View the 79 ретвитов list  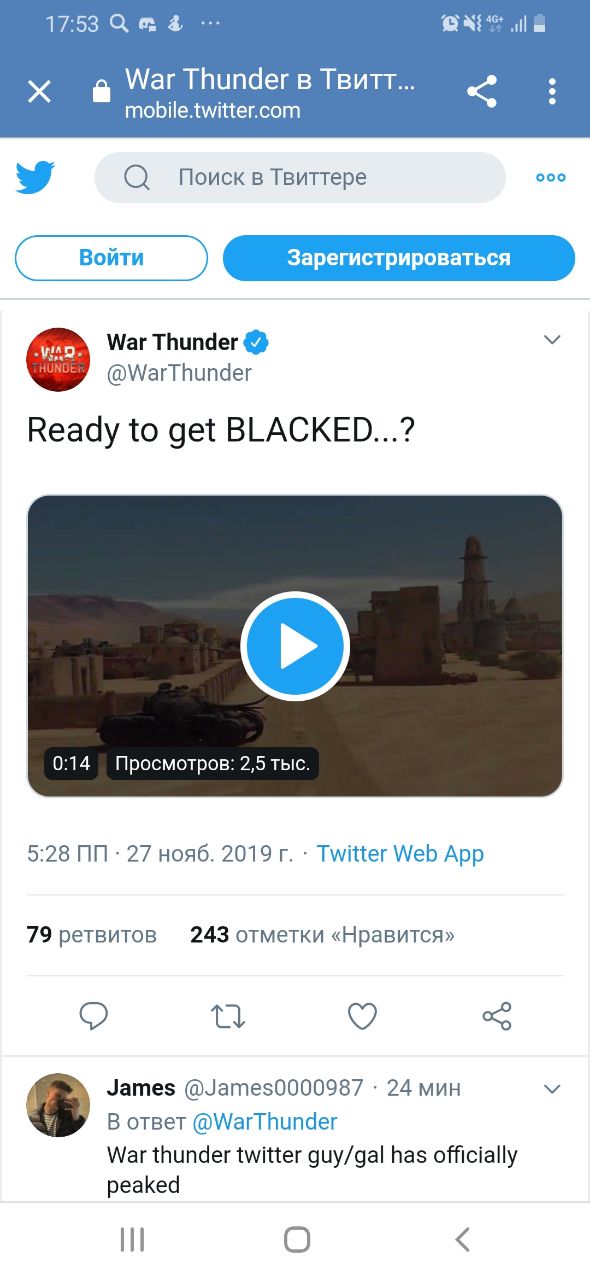[92, 935]
